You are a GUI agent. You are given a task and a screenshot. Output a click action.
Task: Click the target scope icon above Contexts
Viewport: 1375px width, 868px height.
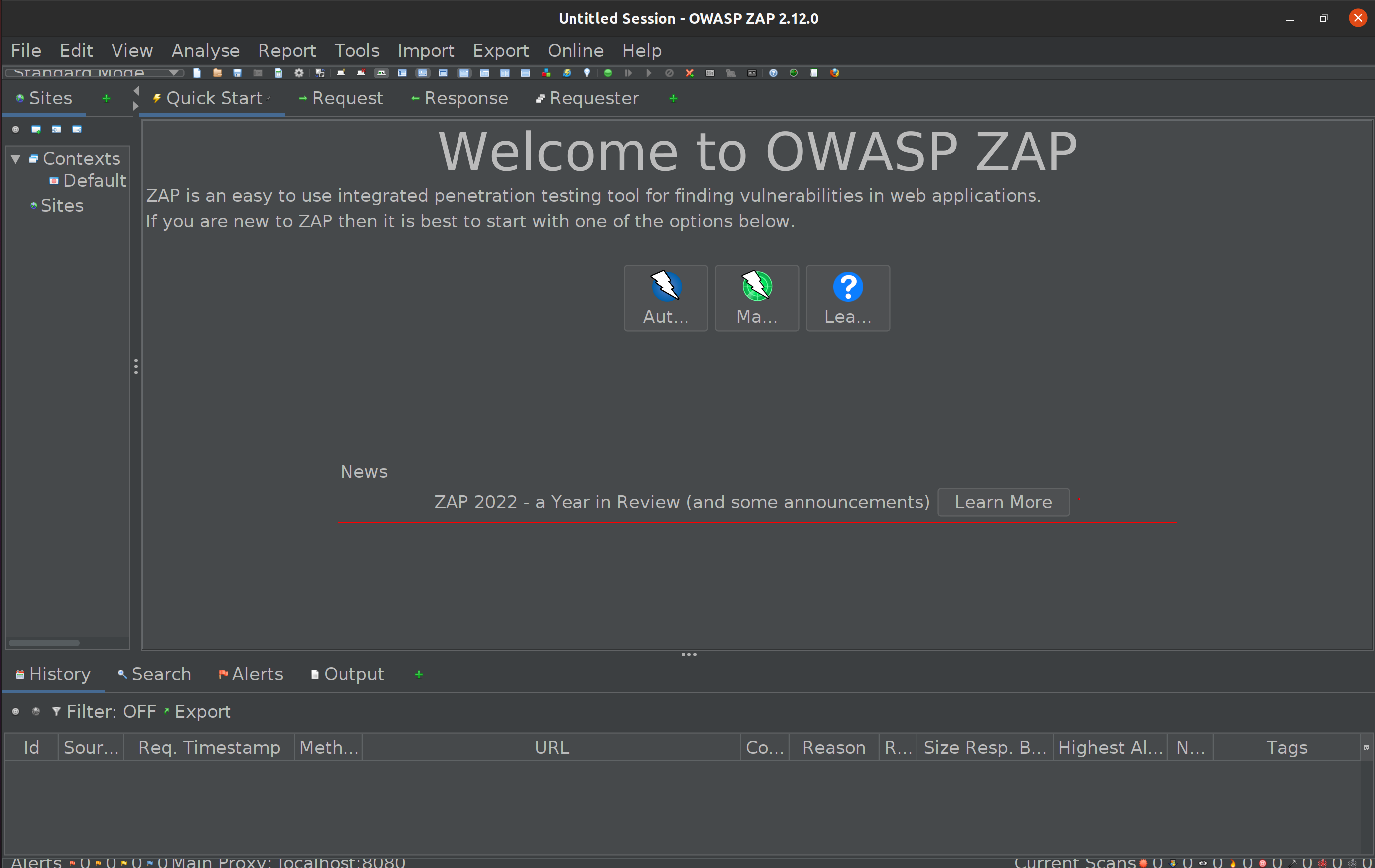15,129
